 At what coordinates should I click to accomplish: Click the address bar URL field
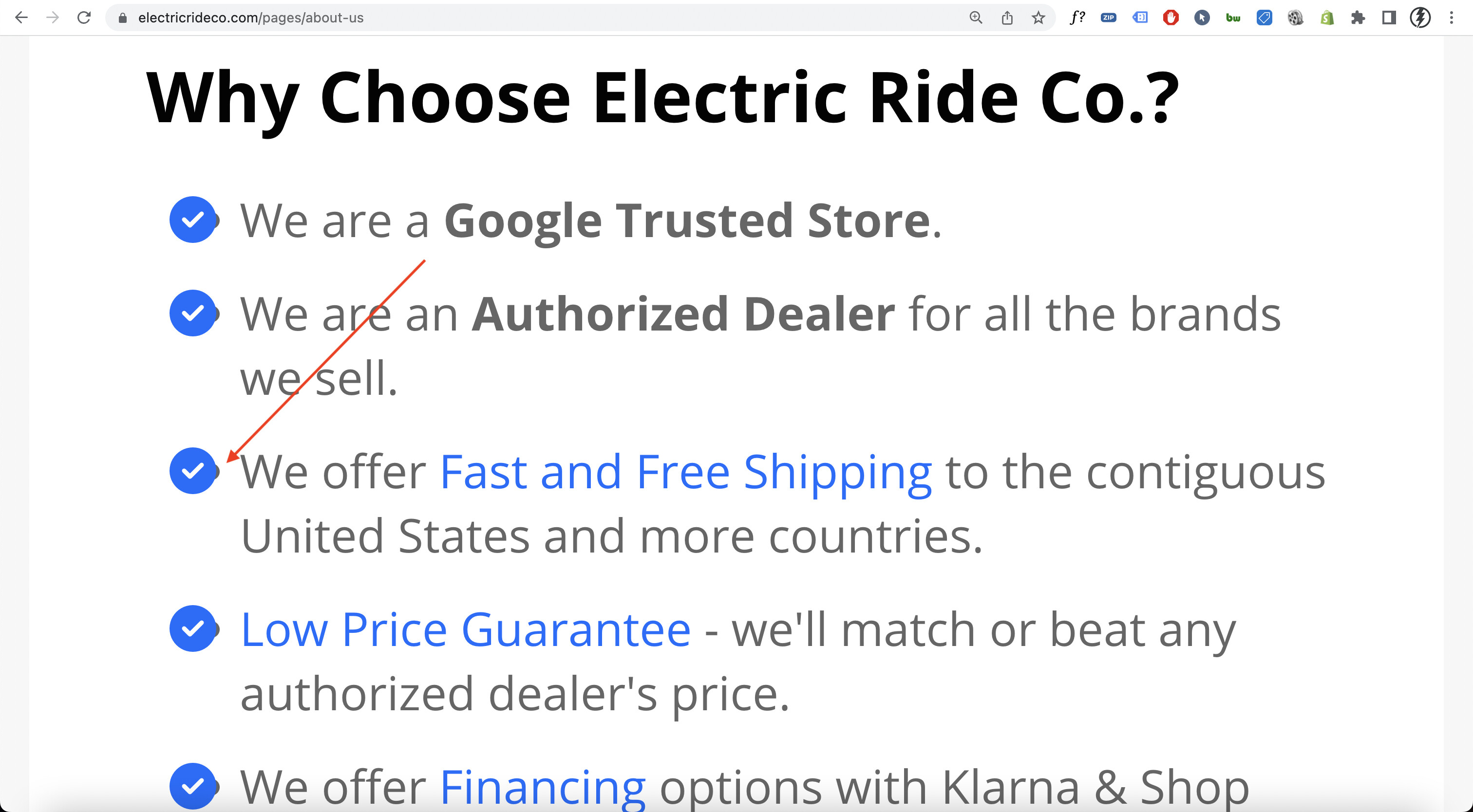point(515,18)
